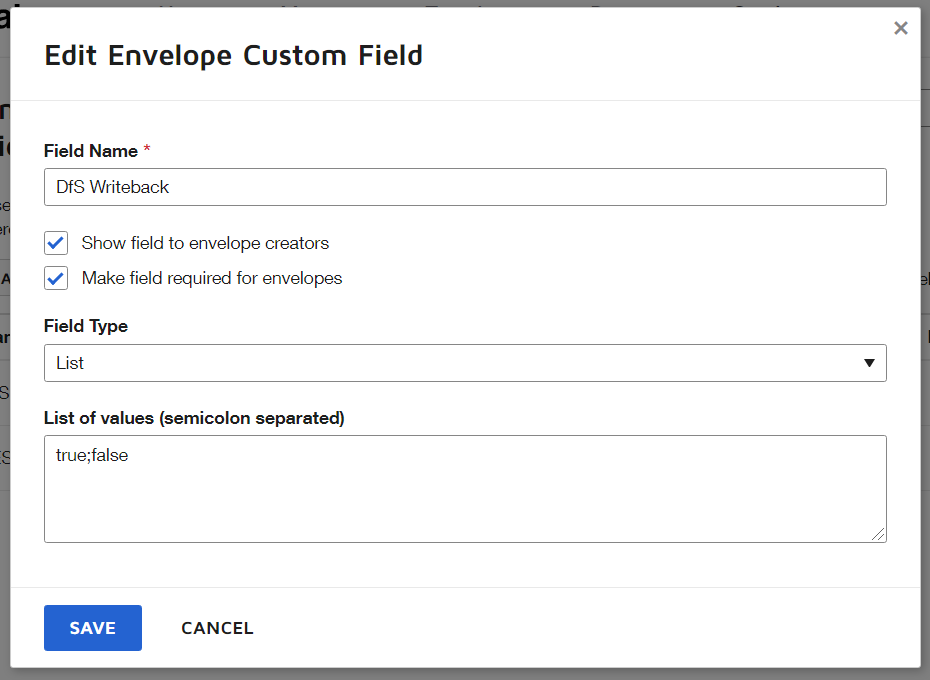
Task: Click the Edit Envelope Custom Field title
Action: tap(230, 55)
